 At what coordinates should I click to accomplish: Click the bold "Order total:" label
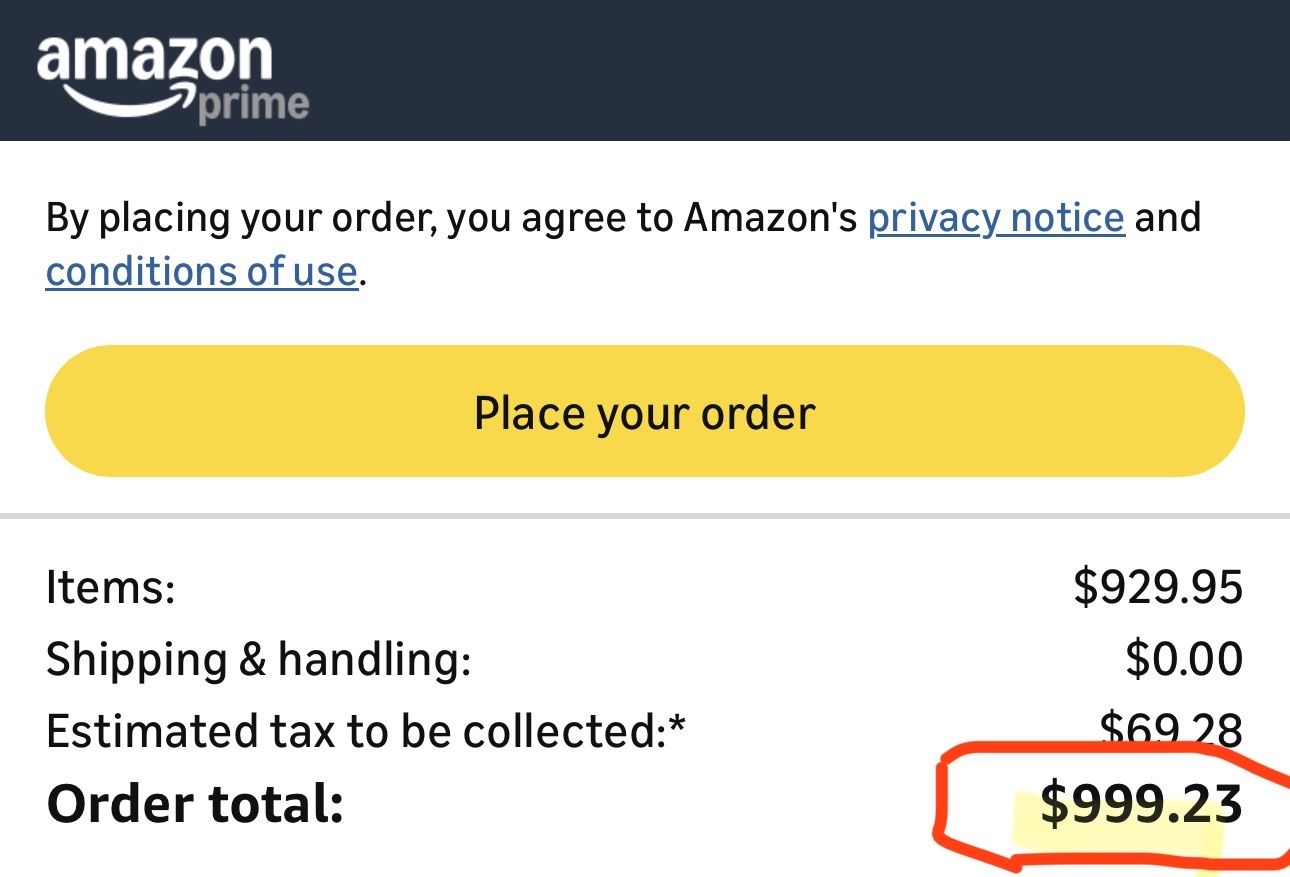point(195,804)
